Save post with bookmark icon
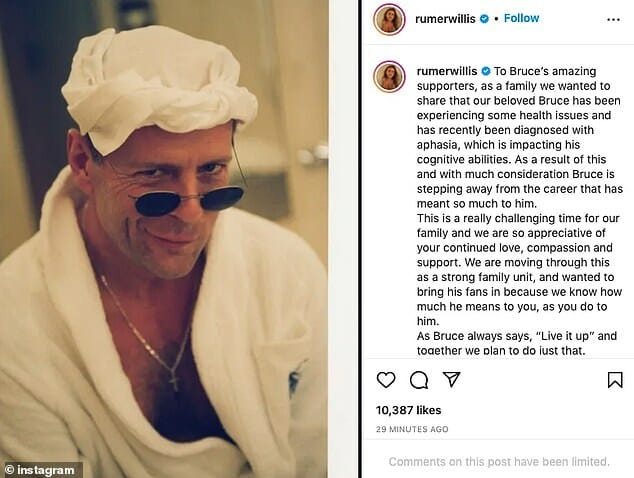 coord(615,380)
